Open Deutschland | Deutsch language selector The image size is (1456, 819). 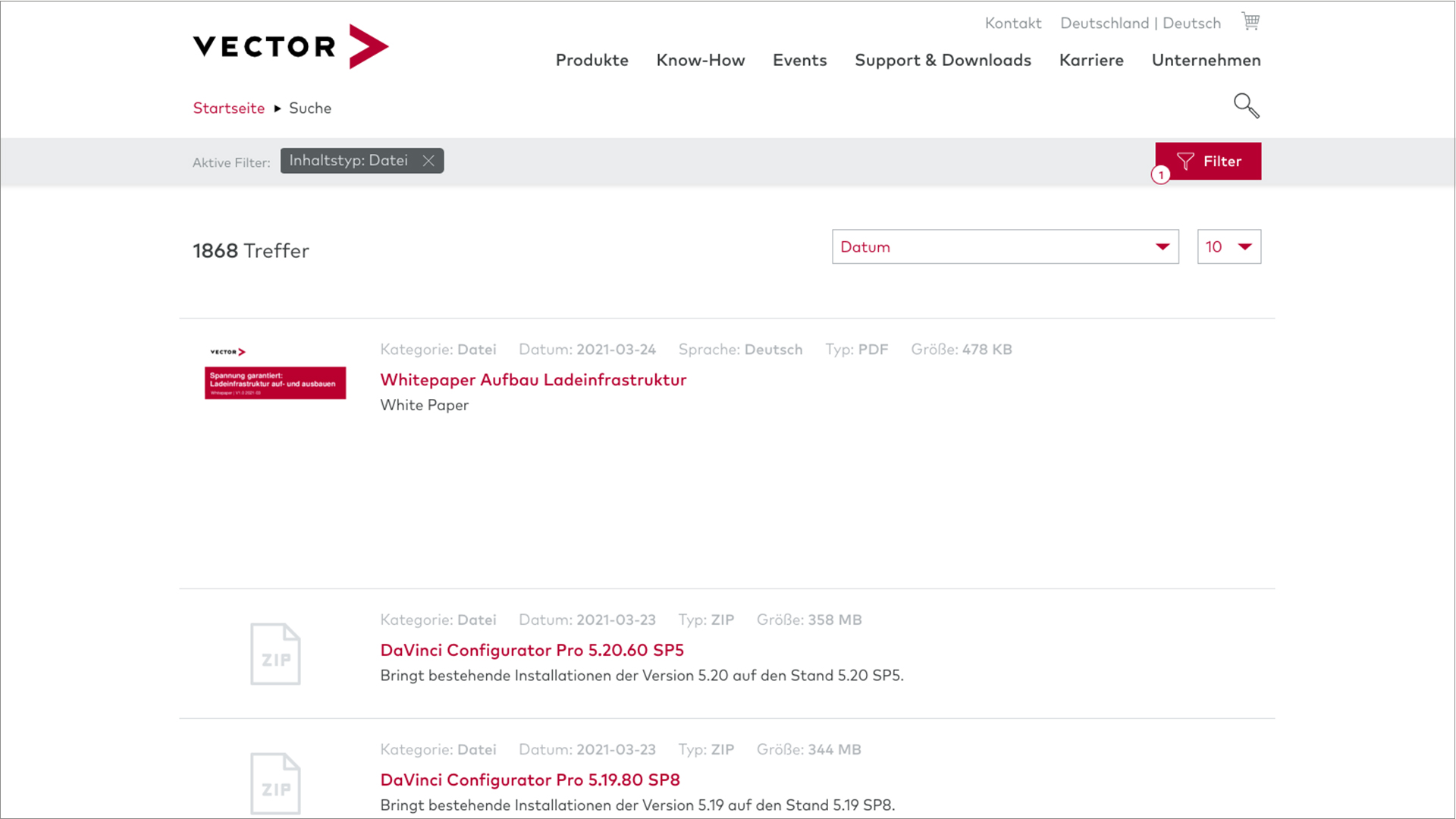[1140, 23]
